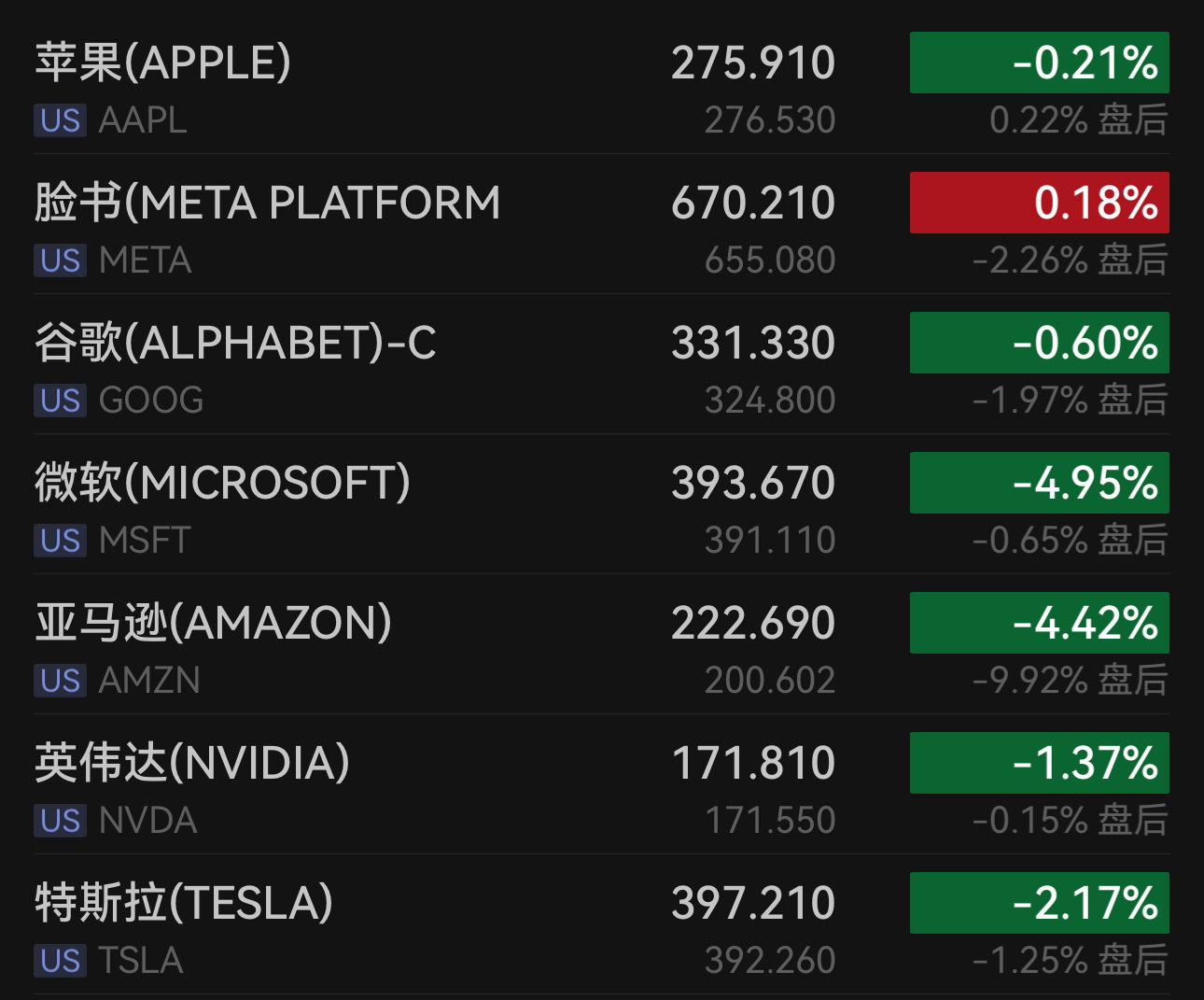Select Meta's 670.210 price

click(752, 203)
